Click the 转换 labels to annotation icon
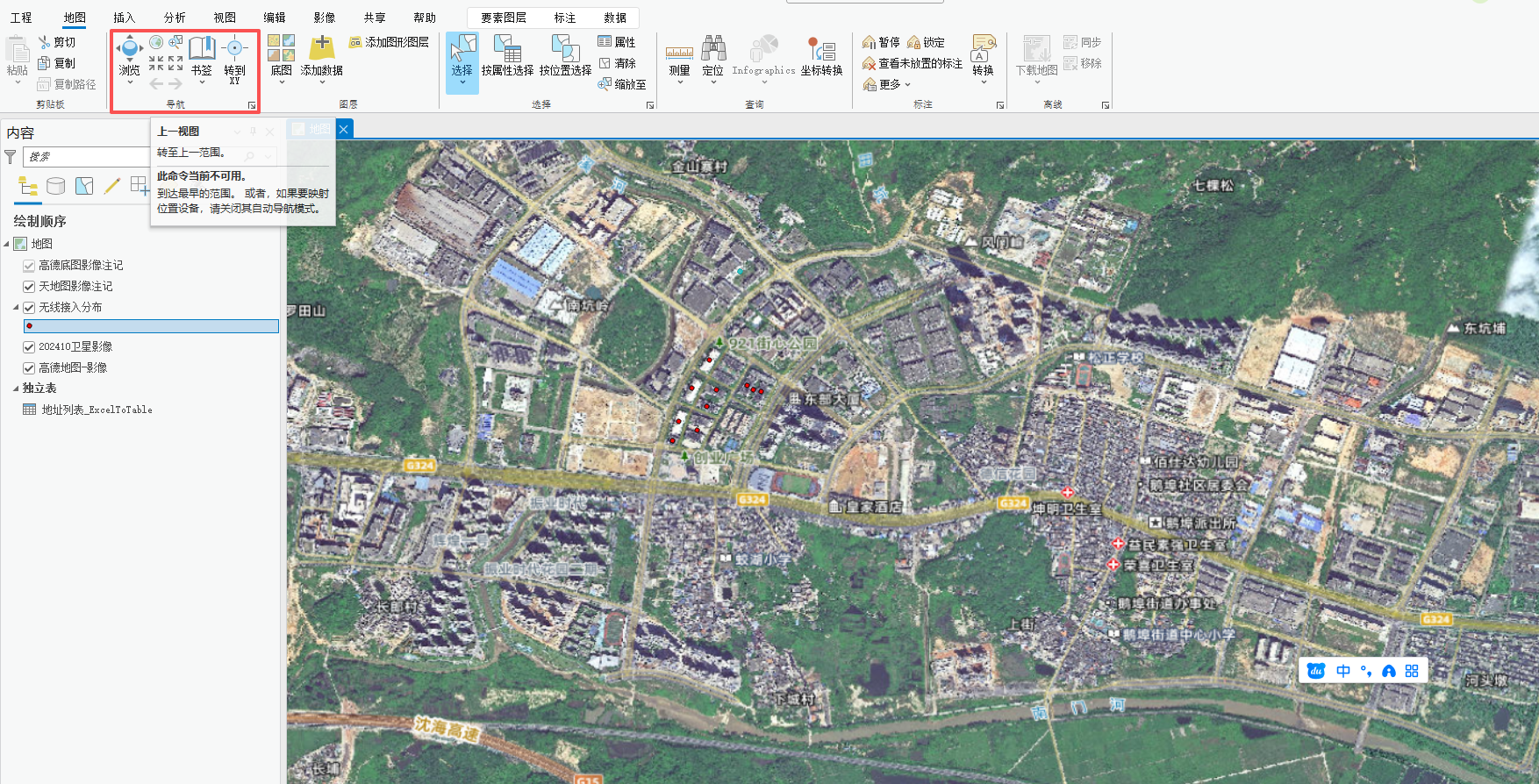Viewport: 1539px width, 784px height. coord(984,48)
